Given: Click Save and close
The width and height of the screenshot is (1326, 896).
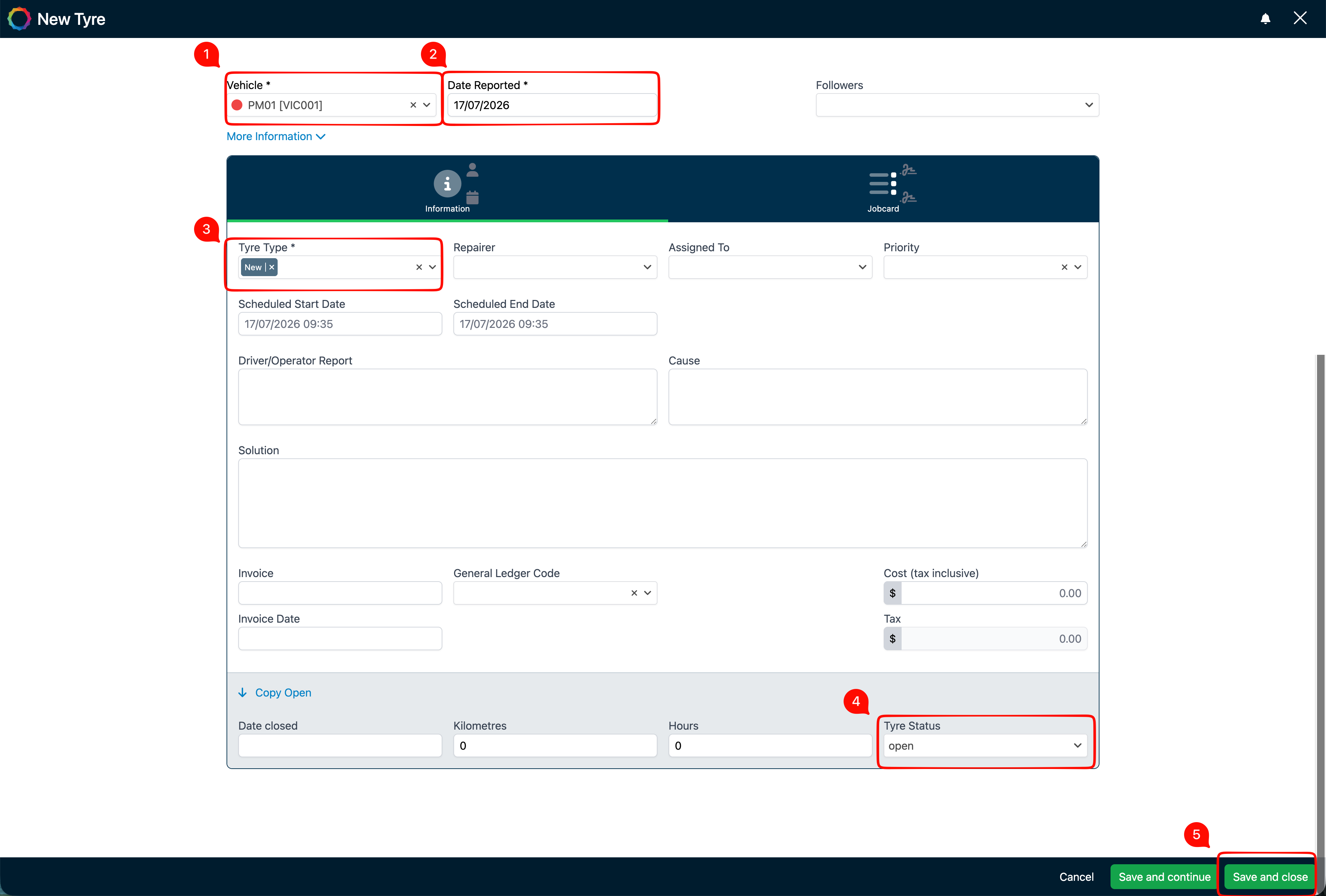Looking at the screenshot, I should (1269, 877).
